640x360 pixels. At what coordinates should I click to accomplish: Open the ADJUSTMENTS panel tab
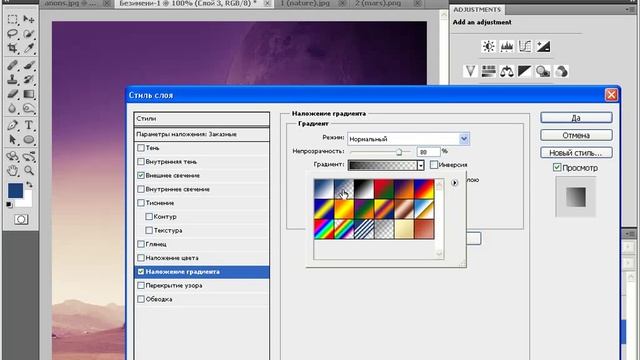(477, 9)
